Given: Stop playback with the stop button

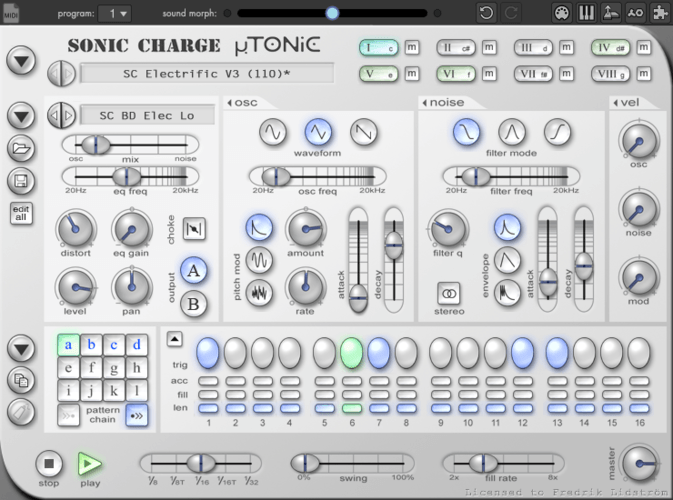Looking at the screenshot, I should point(49,464).
